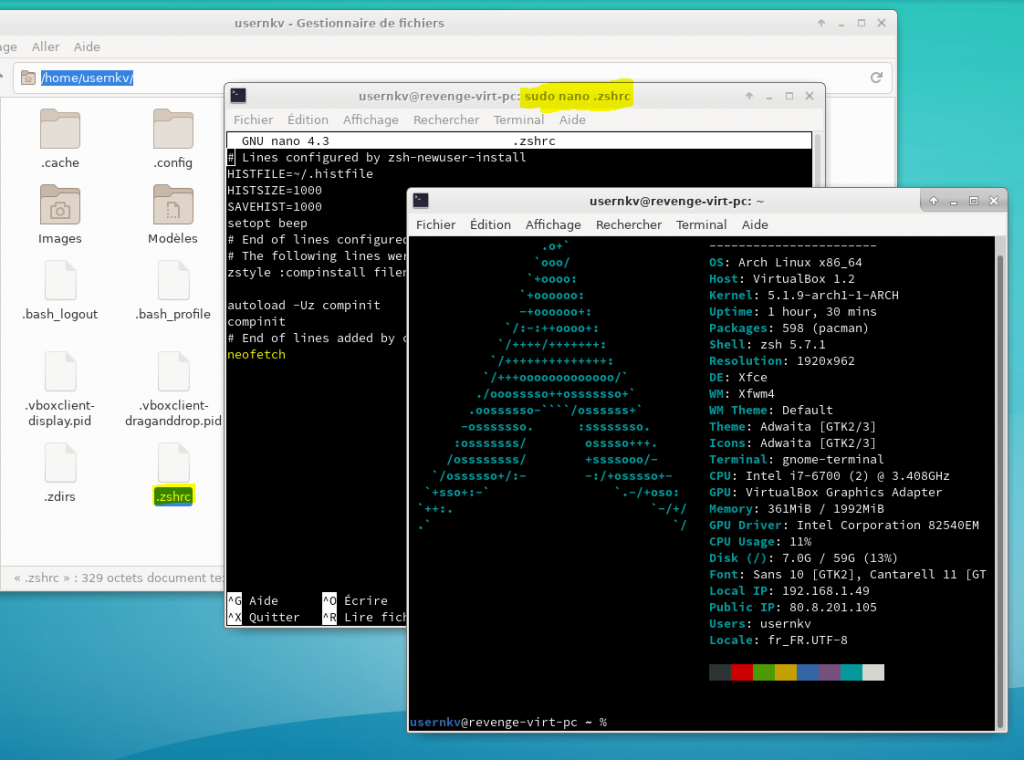This screenshot has width=1024, height=760.
Task: Click the file manager window title bar
Action: tap(340, 23)
